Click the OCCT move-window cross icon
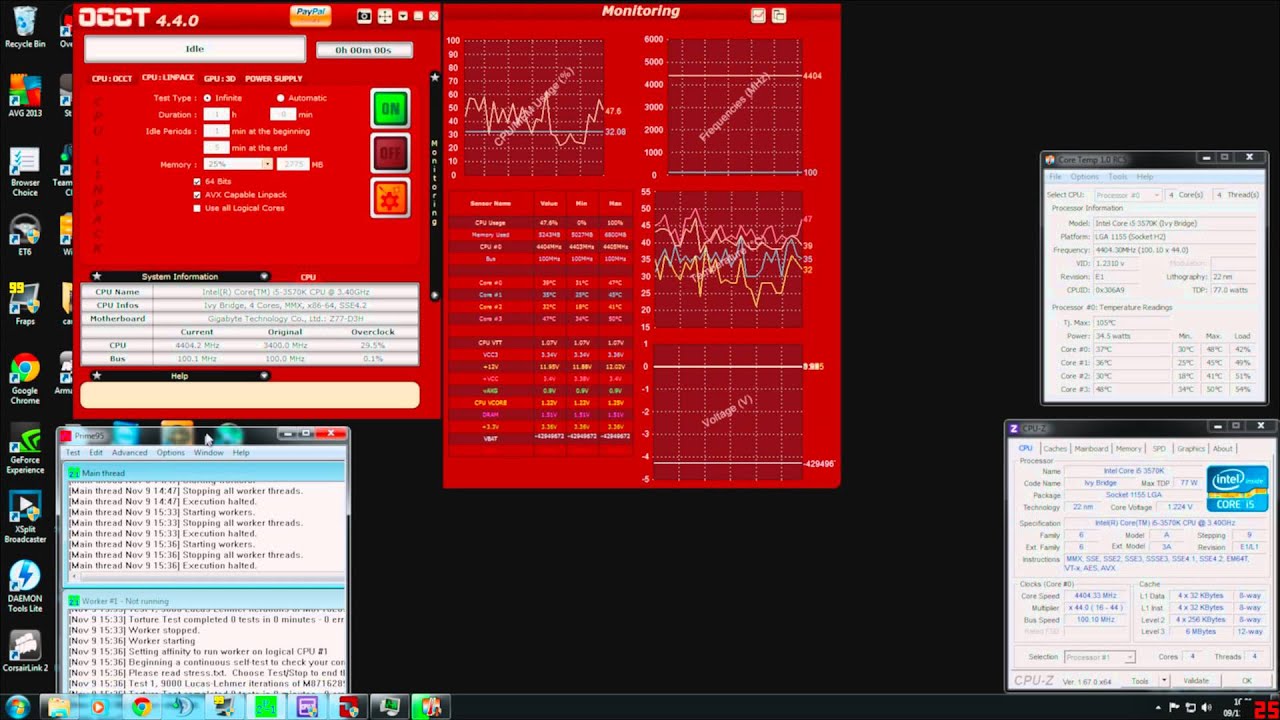The width and height of the screenshot is (1280, 720). (386, 16)
